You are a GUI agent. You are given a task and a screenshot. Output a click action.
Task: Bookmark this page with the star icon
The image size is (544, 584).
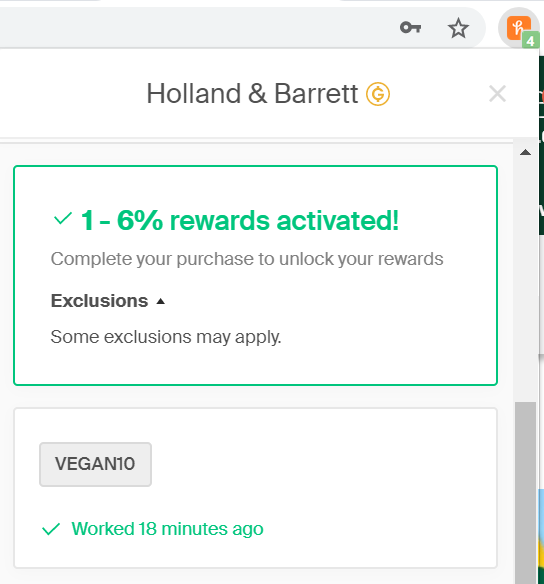pyautogui.click(x=458, y=28)
